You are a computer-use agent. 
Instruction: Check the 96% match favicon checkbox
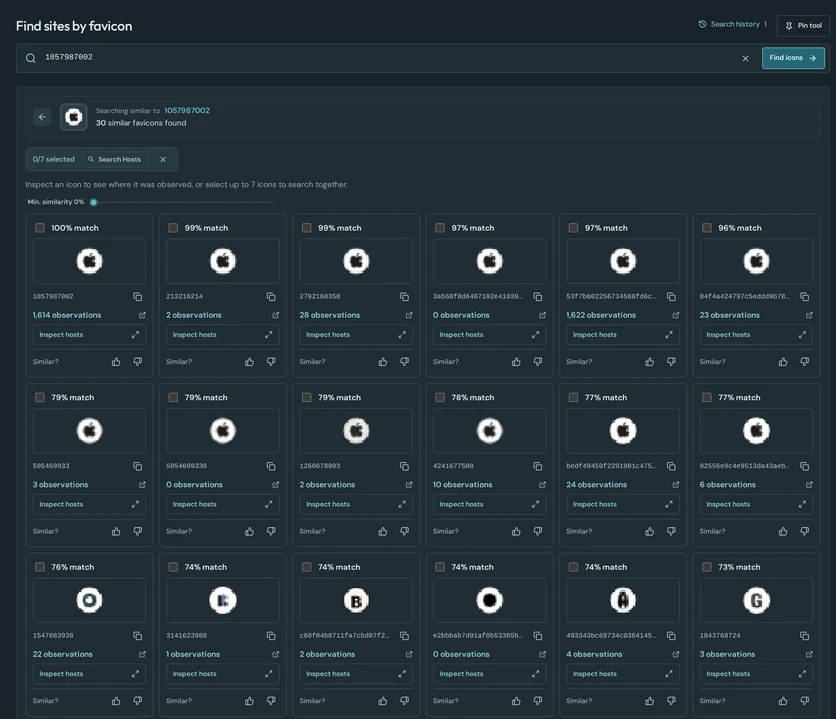point(706,228)
